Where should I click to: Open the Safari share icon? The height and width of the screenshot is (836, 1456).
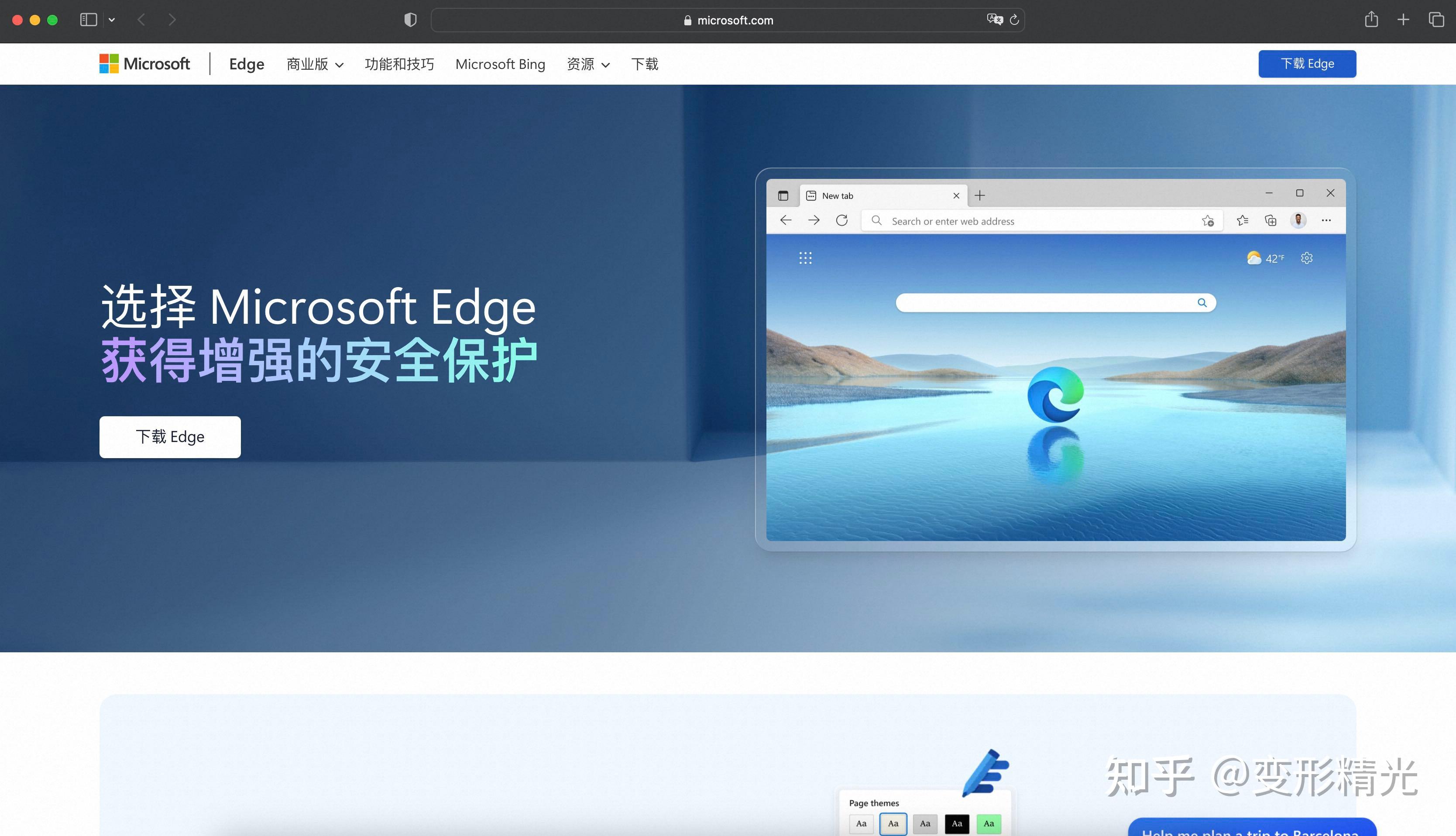[1372, 20]
